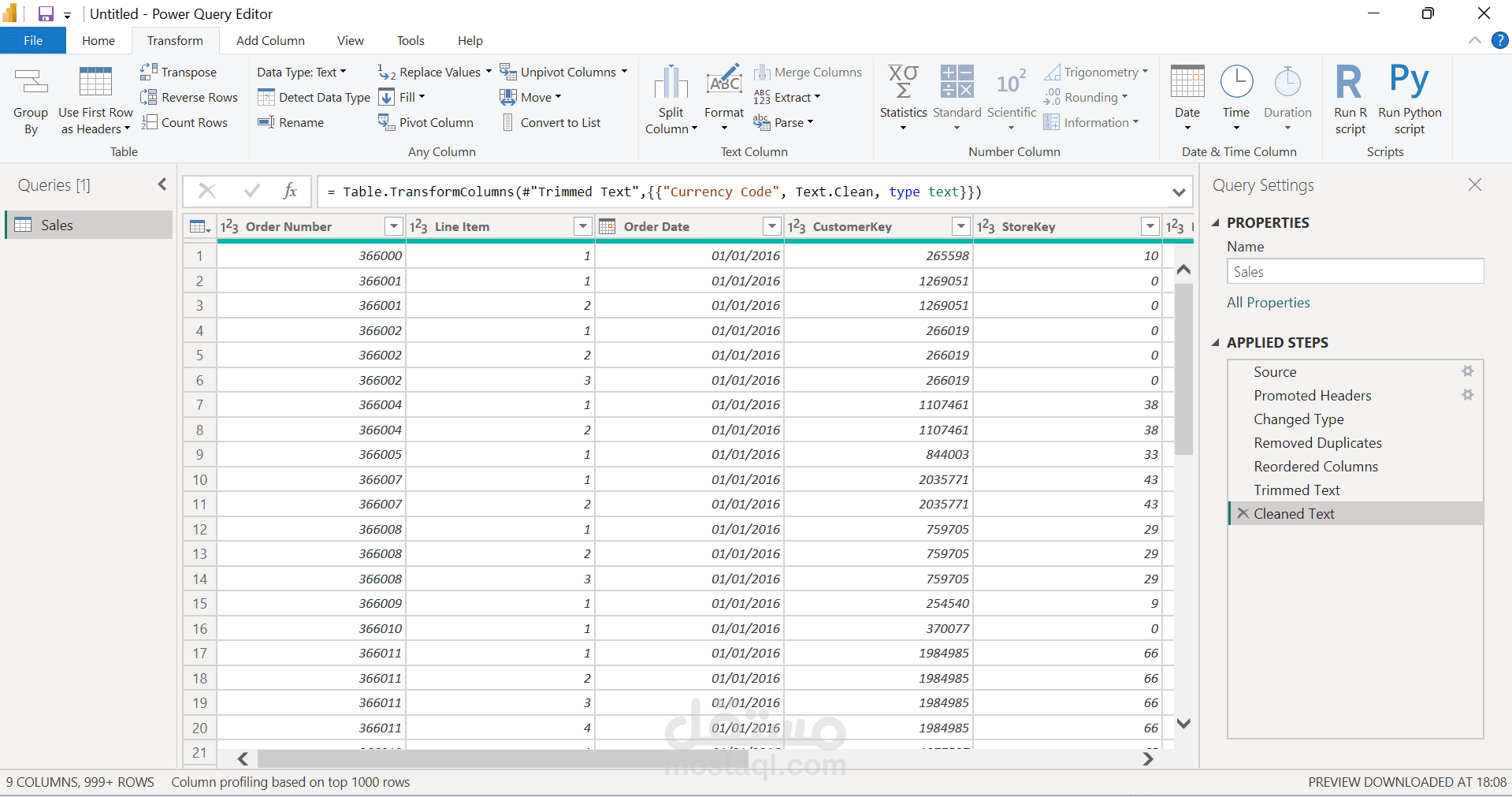Click the Time clock icon

pos(1236,82)
